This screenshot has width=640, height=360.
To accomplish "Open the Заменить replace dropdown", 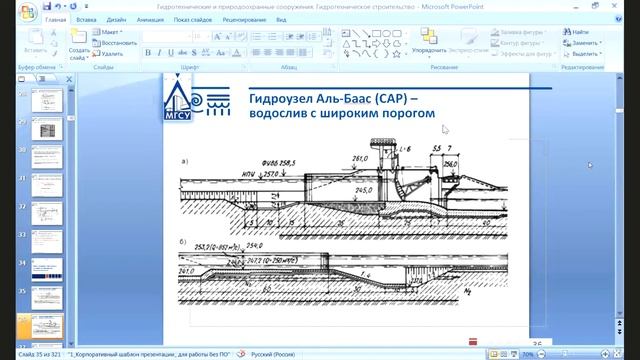I will click(x=582, y=43).
